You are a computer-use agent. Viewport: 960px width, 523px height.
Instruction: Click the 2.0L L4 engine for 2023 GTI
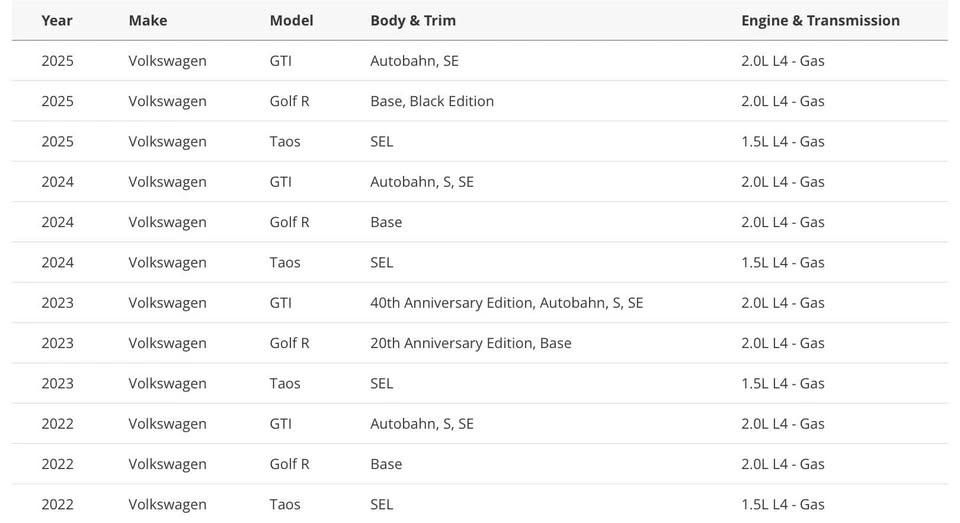[x=783, y=303]
